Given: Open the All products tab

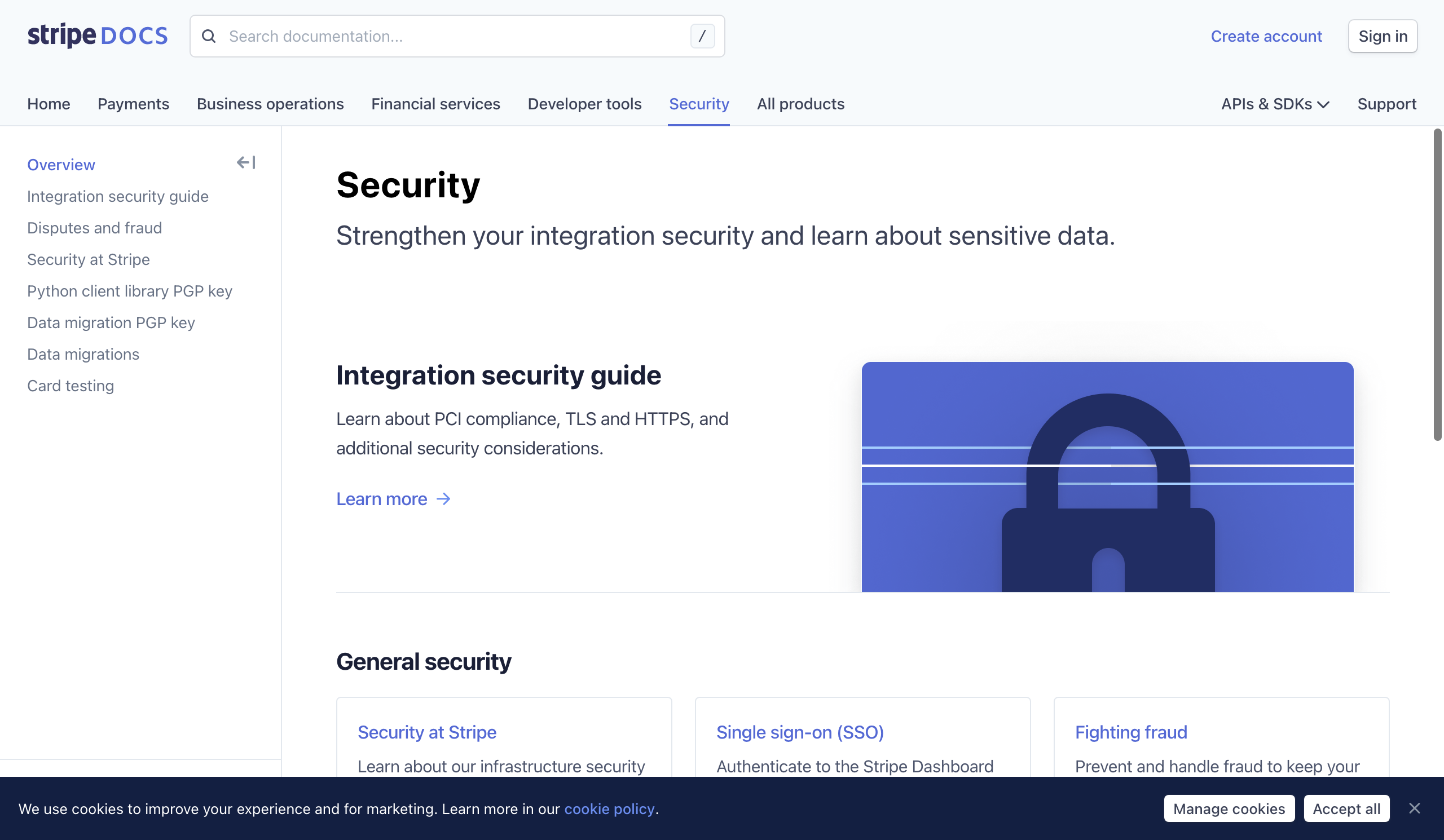Looking at the screenshot, I should [800, 104].
